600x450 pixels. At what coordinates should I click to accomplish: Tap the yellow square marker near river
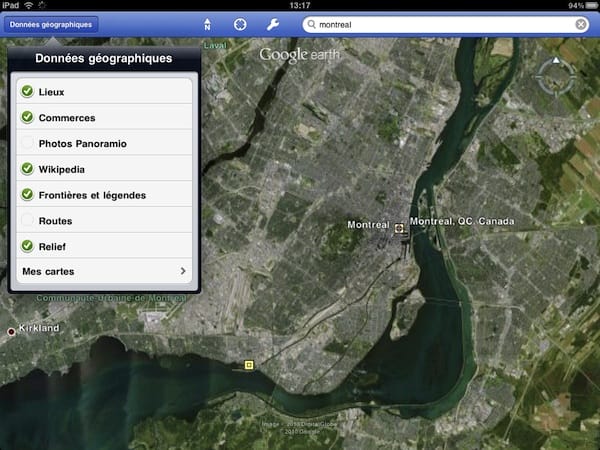(250, 366)
